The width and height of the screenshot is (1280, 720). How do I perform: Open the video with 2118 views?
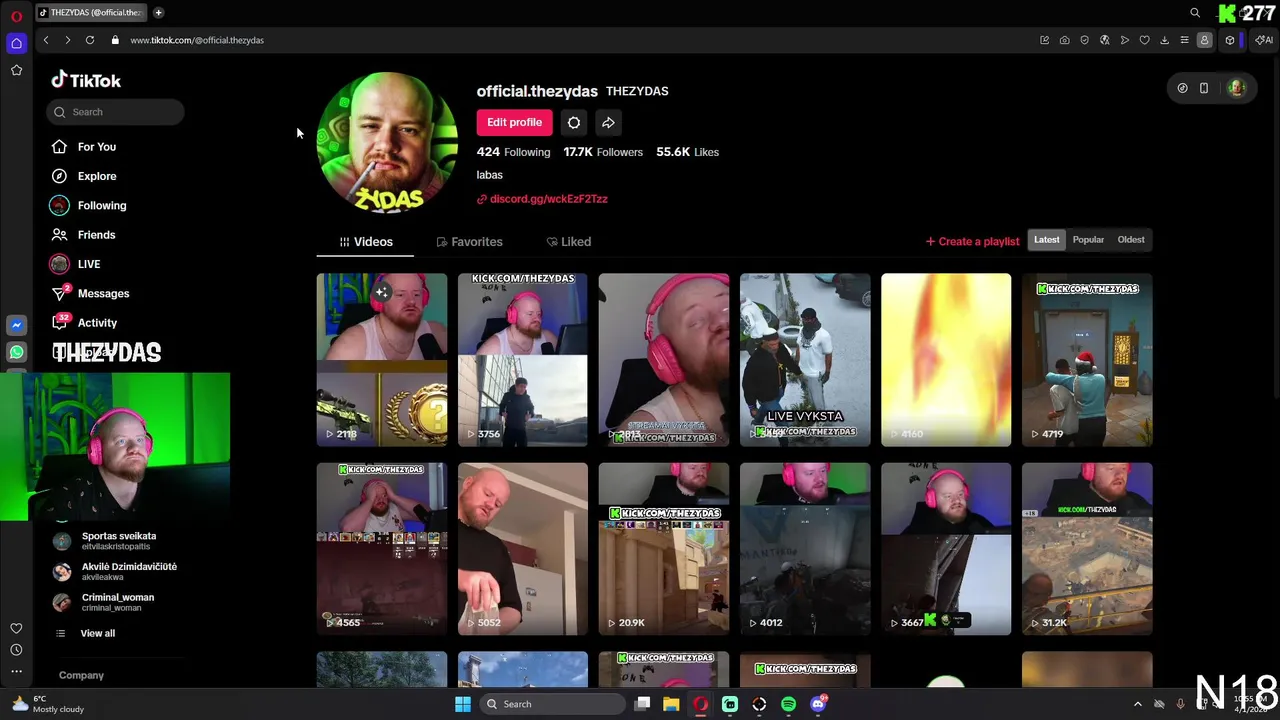382,360
